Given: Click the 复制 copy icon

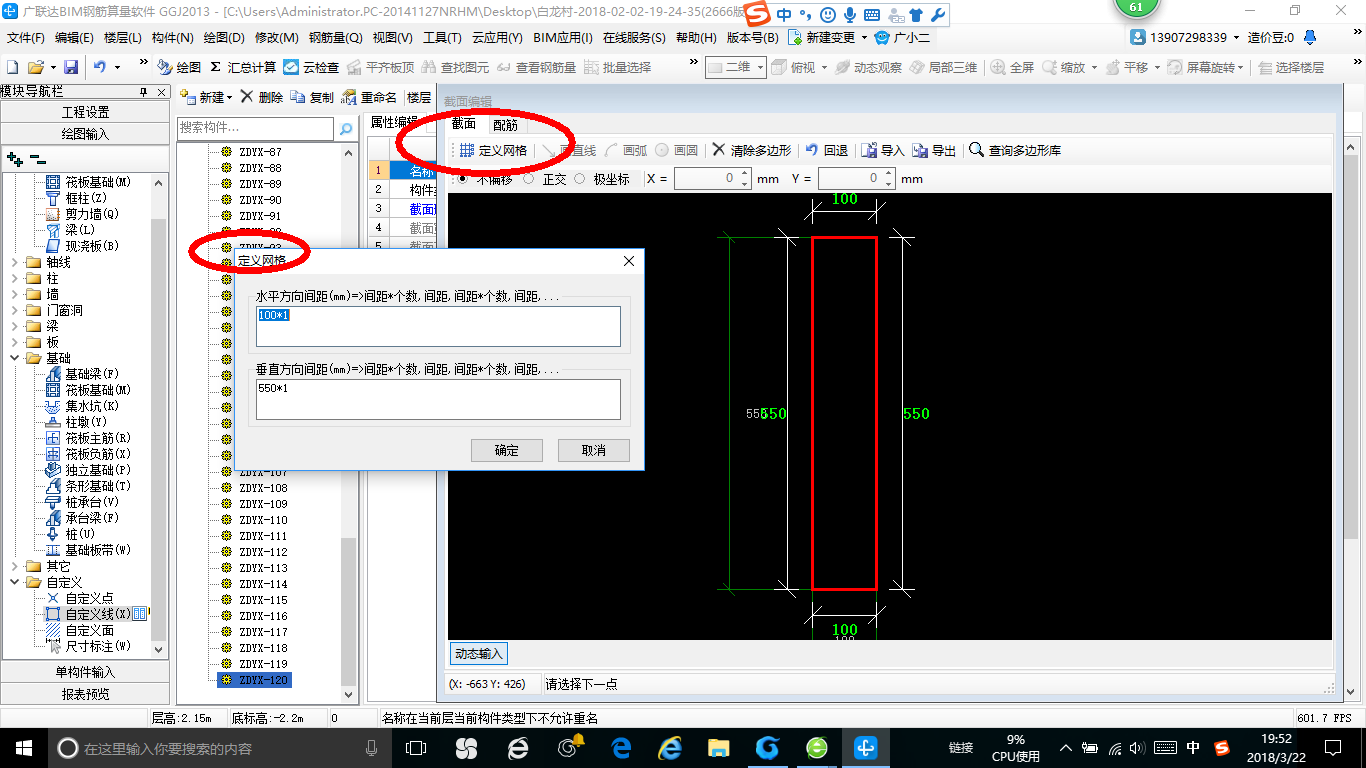Looking at the screenshot, I should pos(298,97).
